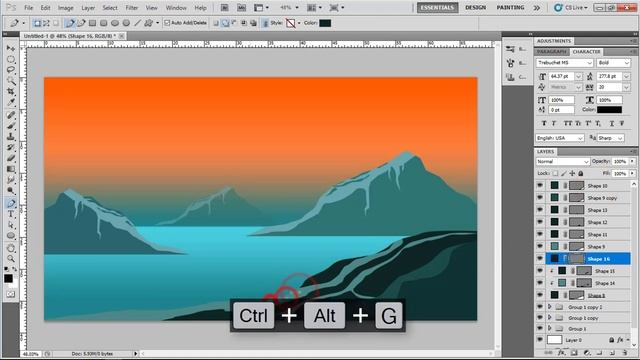
Task: Select the Crop tool
Action: (11, 92)
